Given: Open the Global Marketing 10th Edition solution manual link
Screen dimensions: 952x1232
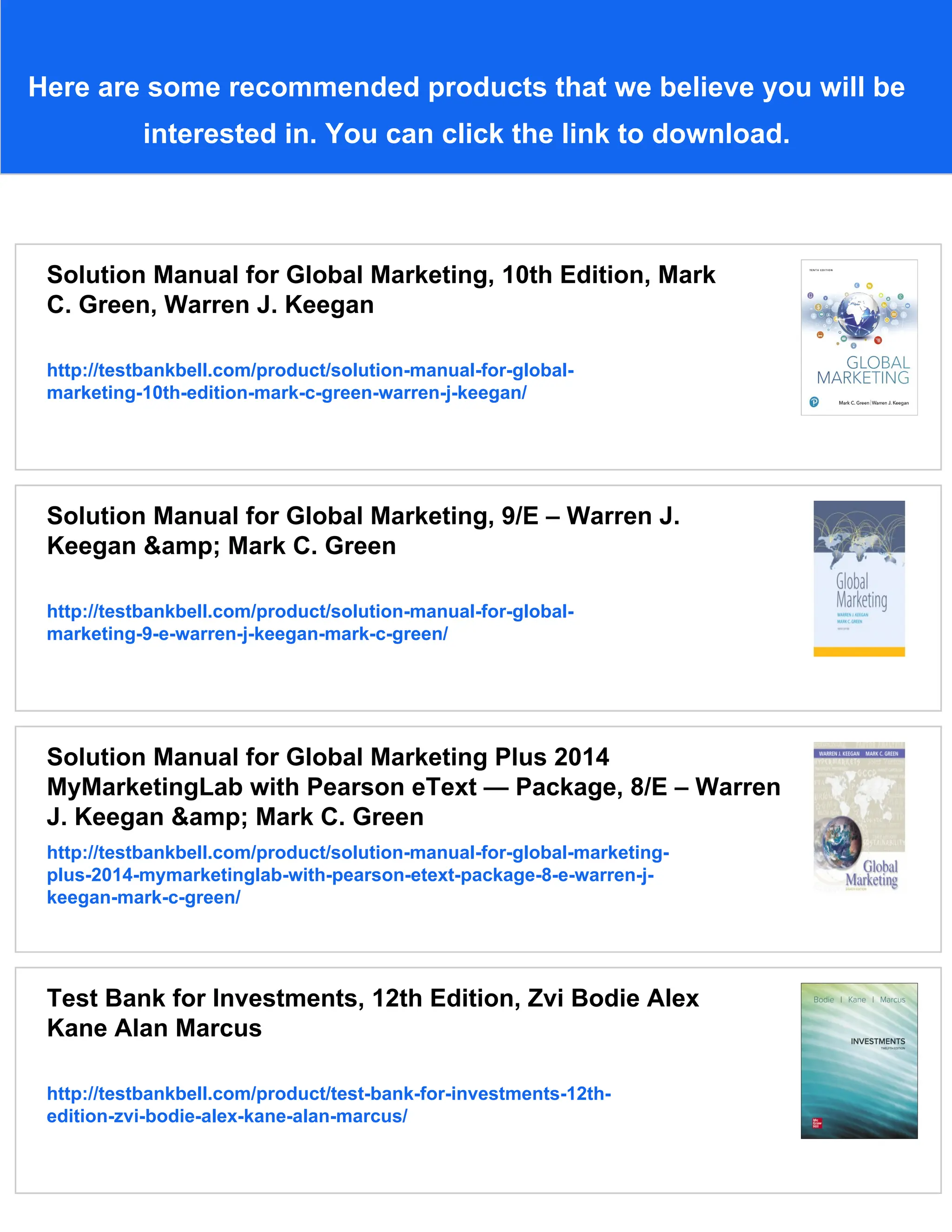Looking at the screenshot, I should (x=310, y=381).
